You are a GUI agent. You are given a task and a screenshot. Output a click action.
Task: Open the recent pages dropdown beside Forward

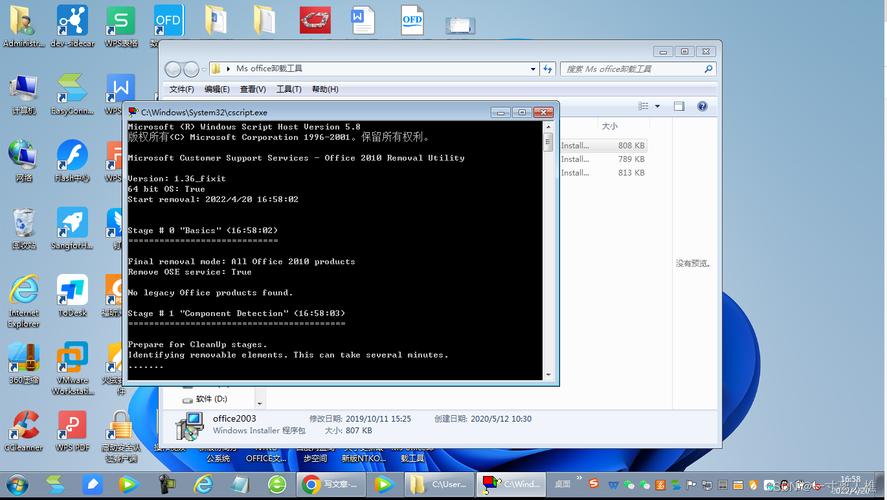[204, 69]
